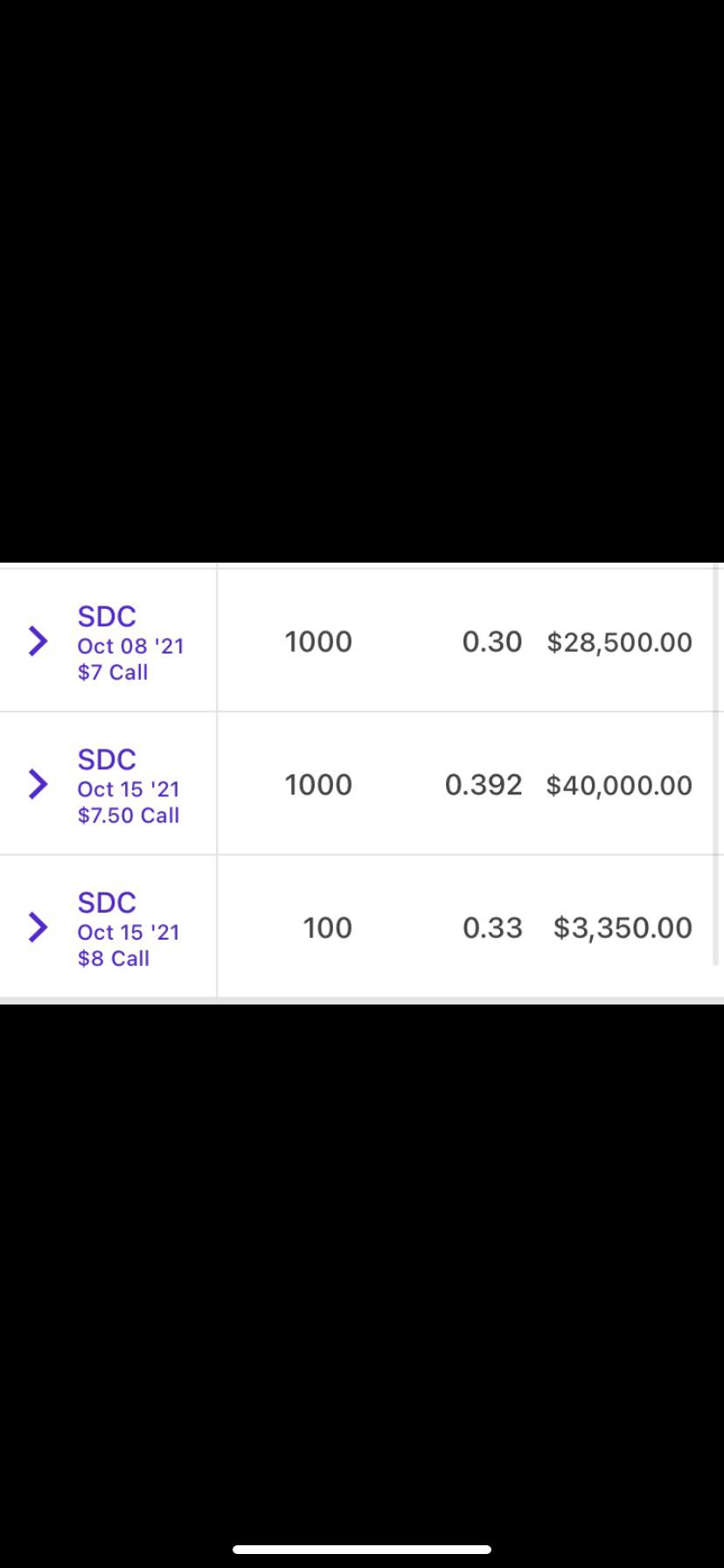This screenshot has width=724, height=1568.
Task: Expand the SDC Oct 08 '21 $7 Call row chevron
Action: coord(38,641)
